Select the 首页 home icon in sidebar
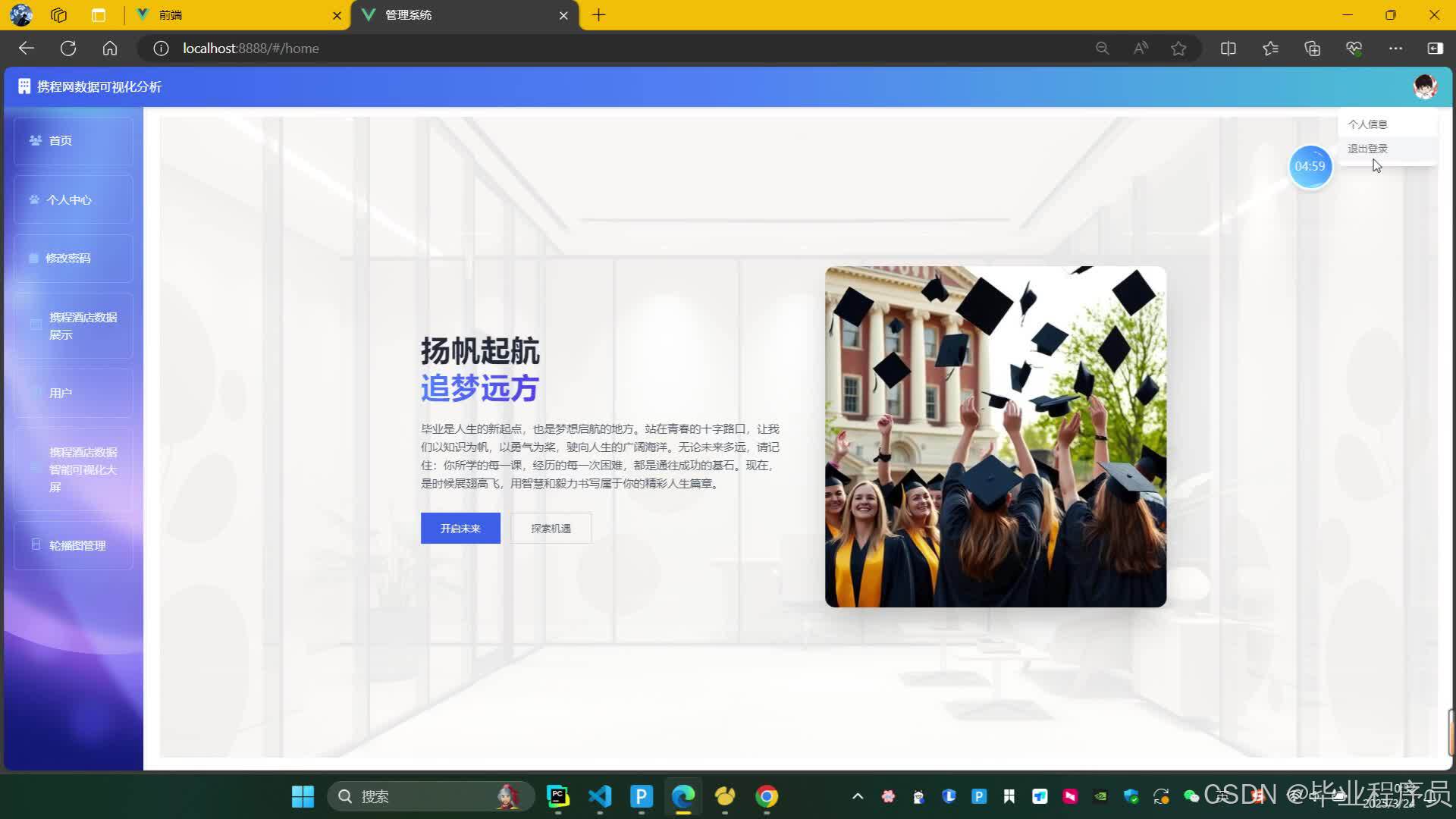The height and width of the screenshot is (819, 1456). [x=35, y=140]
